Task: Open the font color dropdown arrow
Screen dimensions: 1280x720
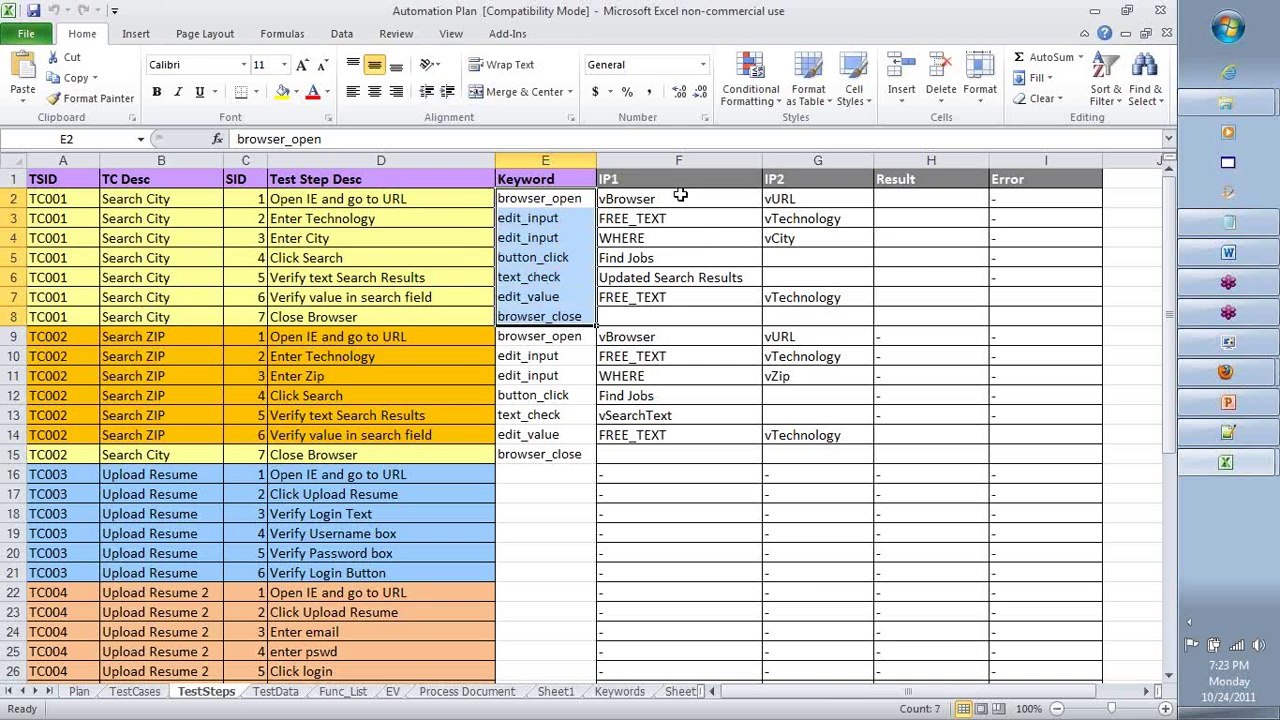Action: coord(326,92)
